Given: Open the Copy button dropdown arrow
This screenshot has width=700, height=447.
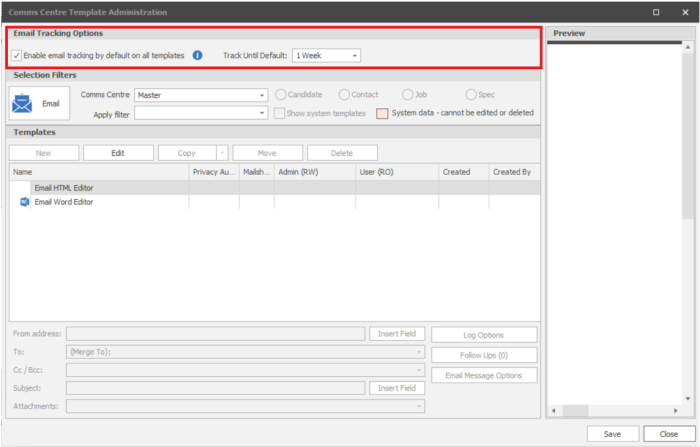Looking at the screenshot, I should point(221,153).
